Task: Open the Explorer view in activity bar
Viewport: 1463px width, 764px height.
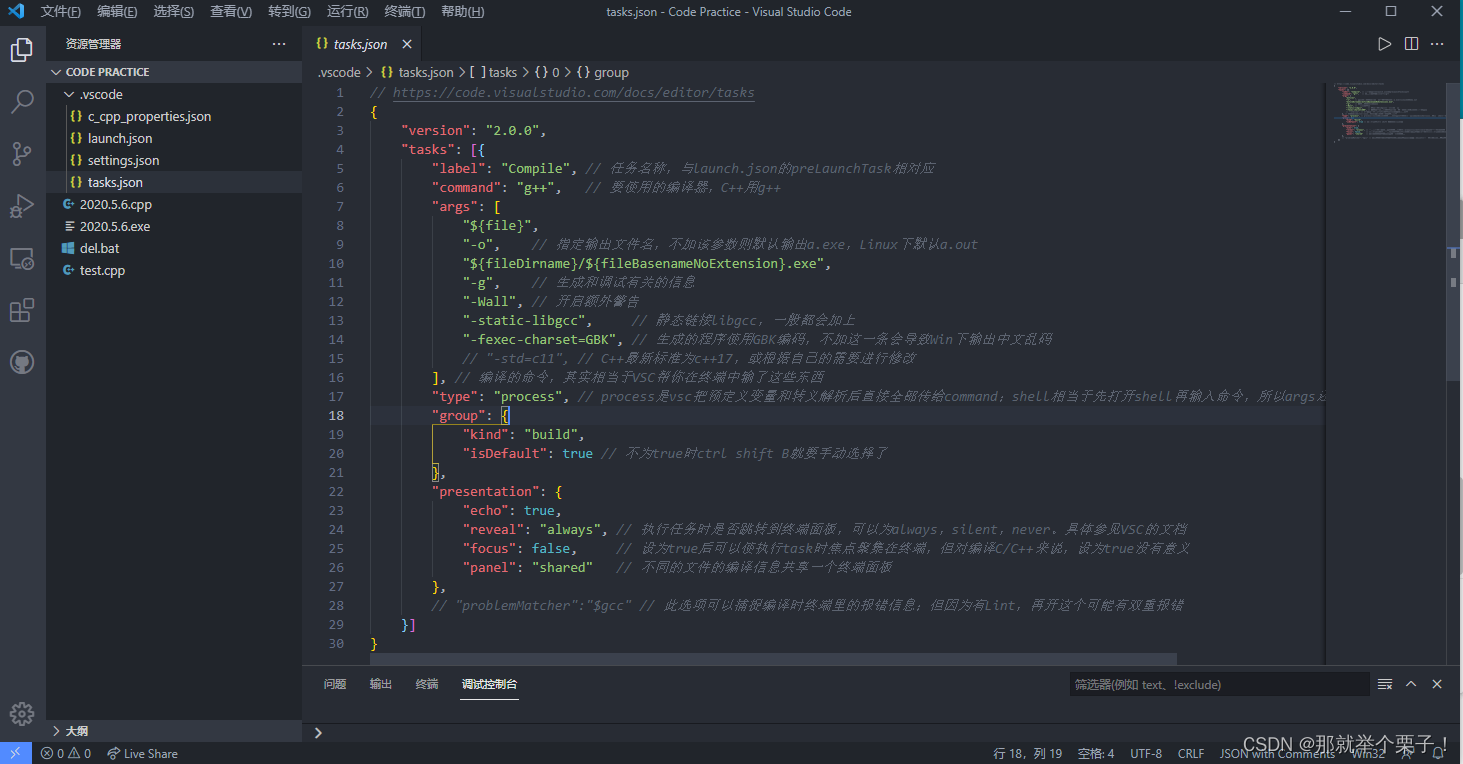Action: 22,50
